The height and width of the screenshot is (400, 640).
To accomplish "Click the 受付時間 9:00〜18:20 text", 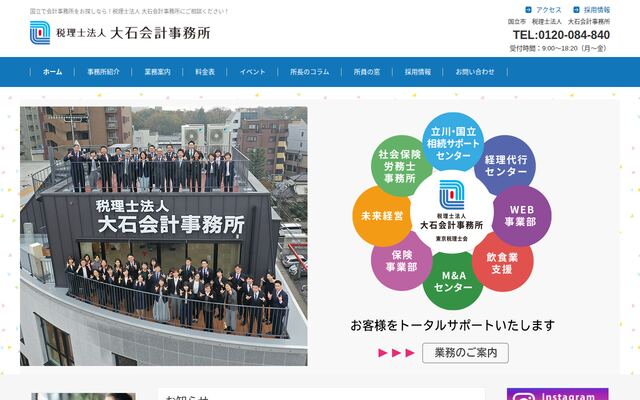I will (558, 48).
